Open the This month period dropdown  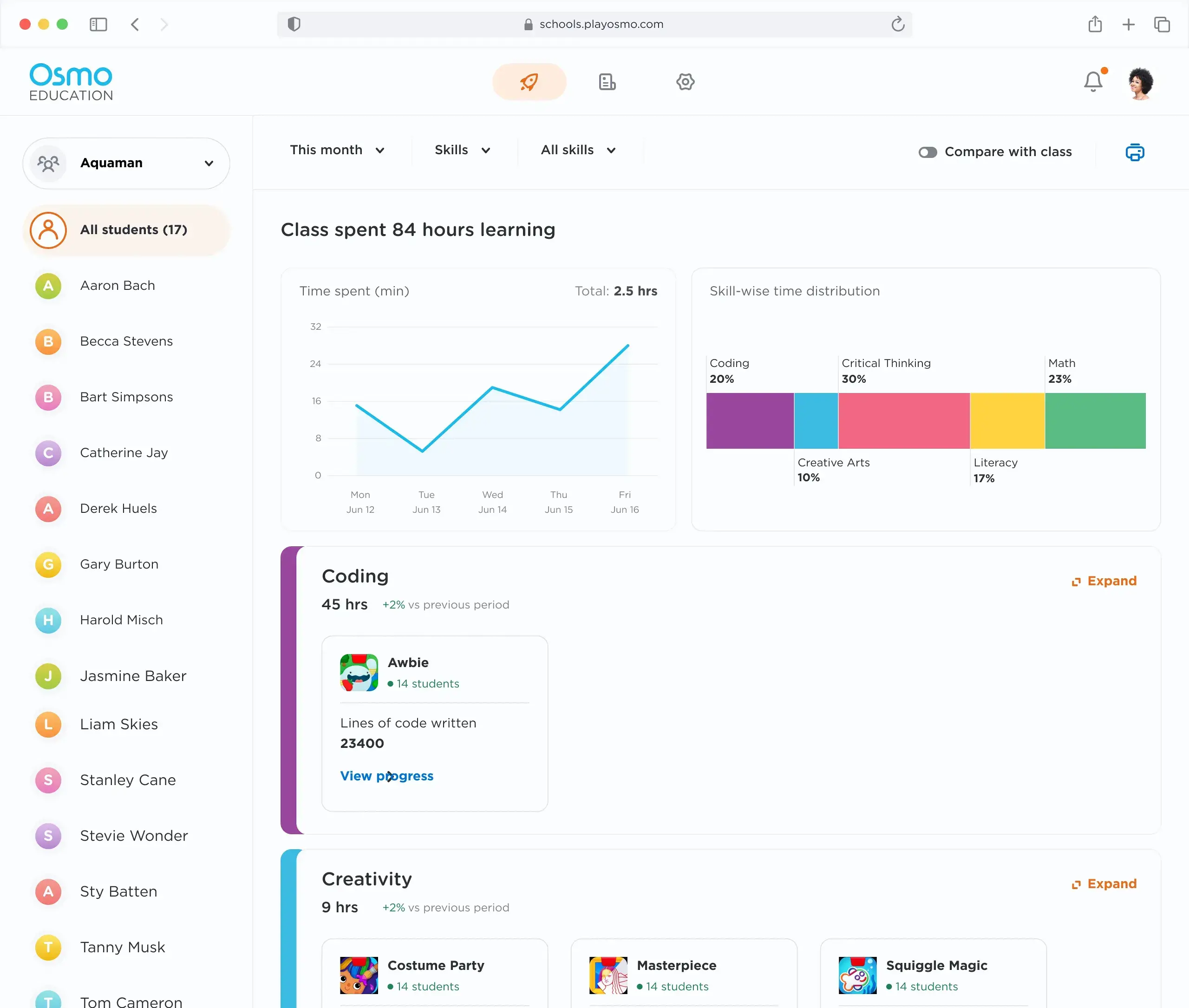(337, 151)
